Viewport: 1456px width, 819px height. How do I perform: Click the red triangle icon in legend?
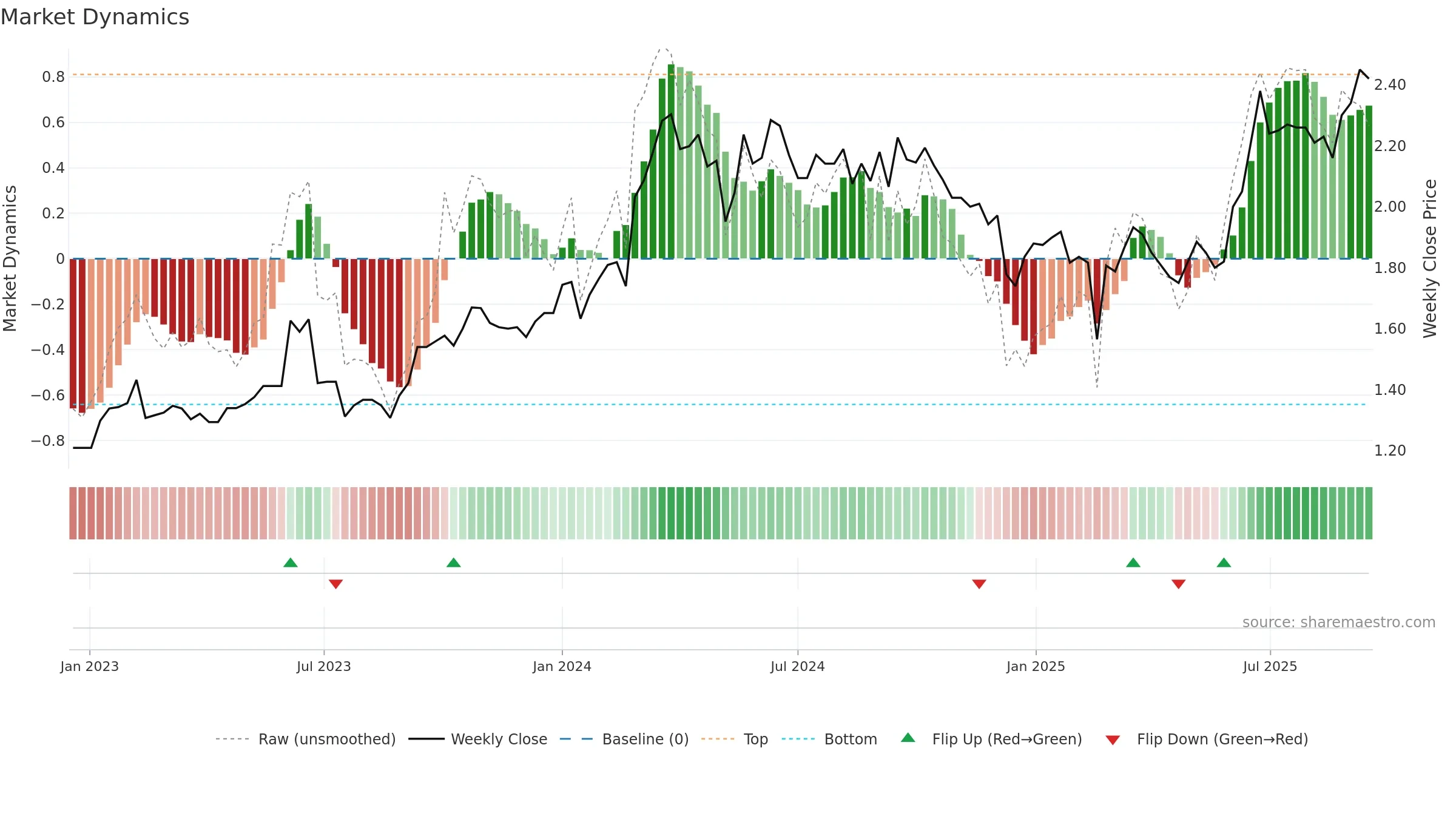[1113, 740]
